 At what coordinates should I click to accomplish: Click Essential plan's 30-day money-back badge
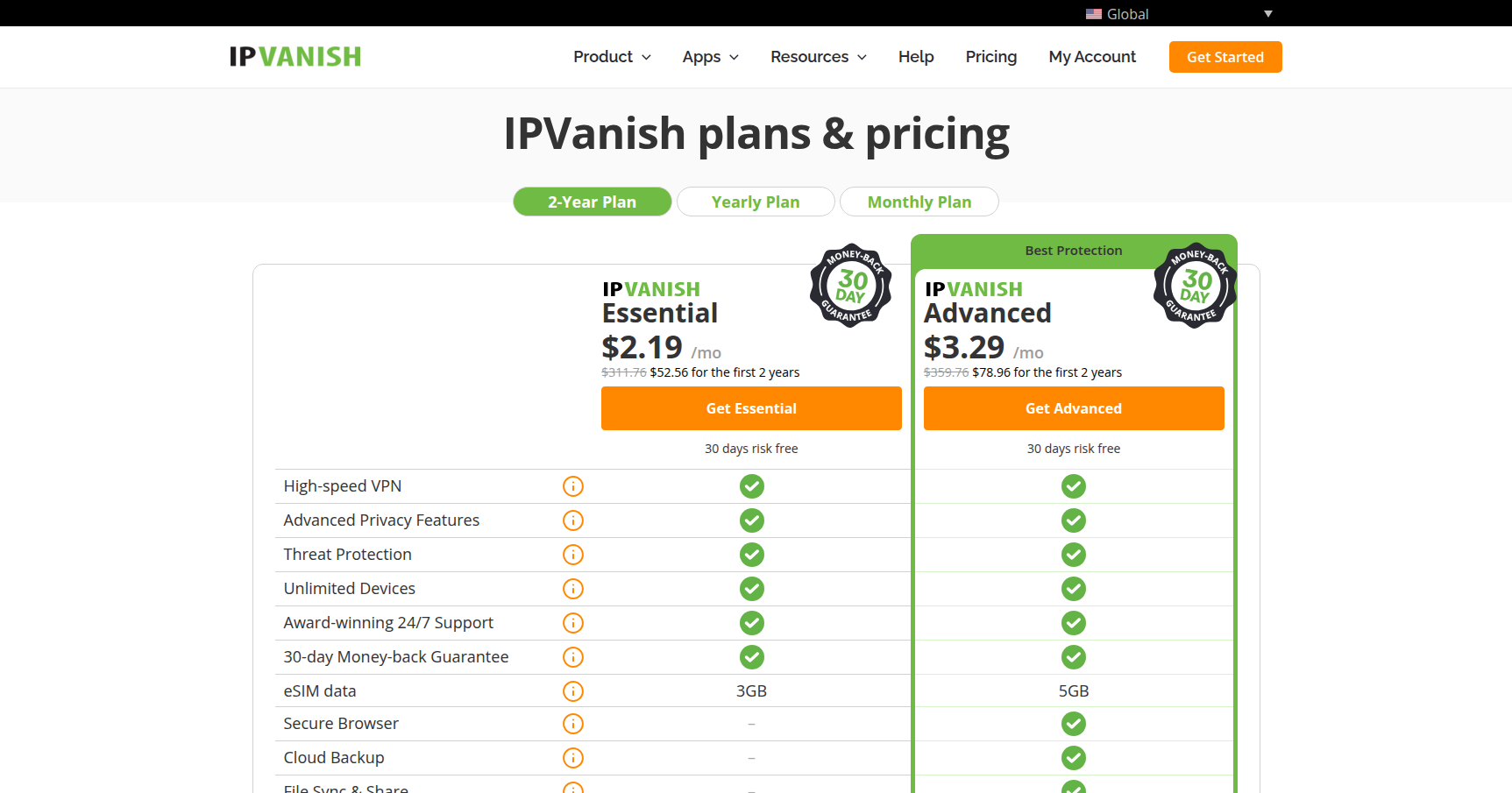pos(850,286)
